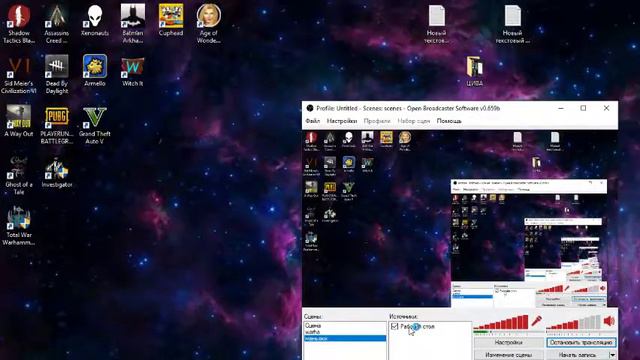Toggle the Рабочий стол source checkbox

click(394, 326)
